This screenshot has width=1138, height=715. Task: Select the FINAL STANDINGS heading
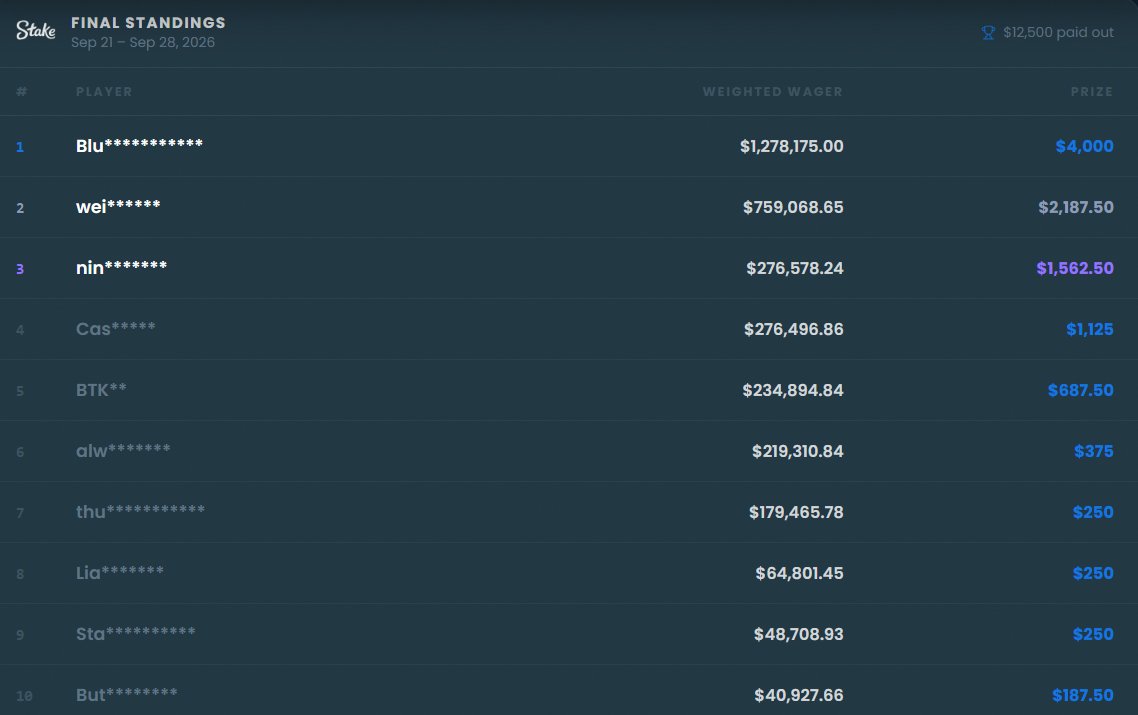[x=148, y=23]
